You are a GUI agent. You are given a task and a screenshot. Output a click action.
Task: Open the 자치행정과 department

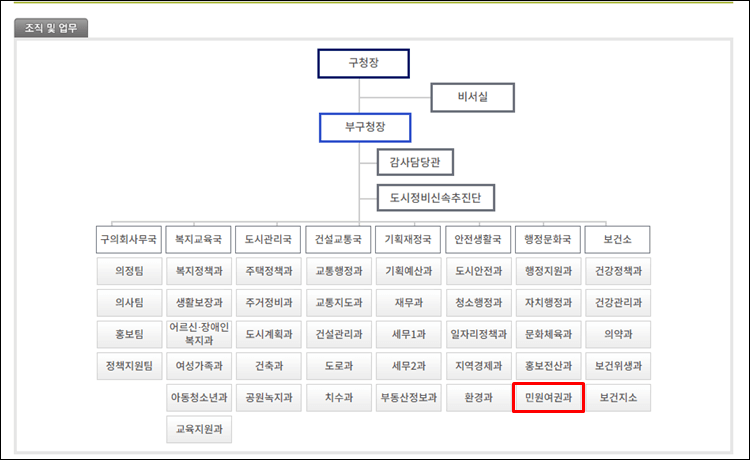tap(548, 303)
